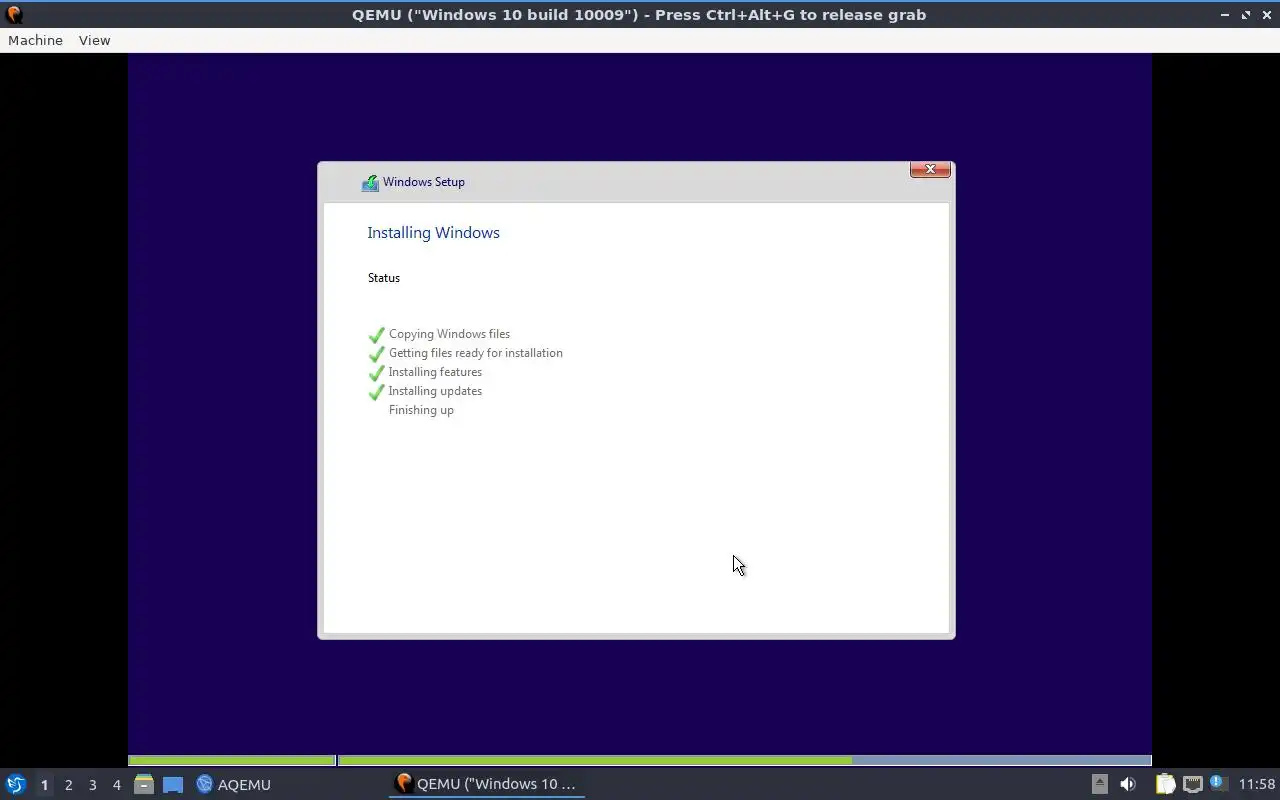Click the checkmark beside 'Installing updates'

tap(376, 392)
